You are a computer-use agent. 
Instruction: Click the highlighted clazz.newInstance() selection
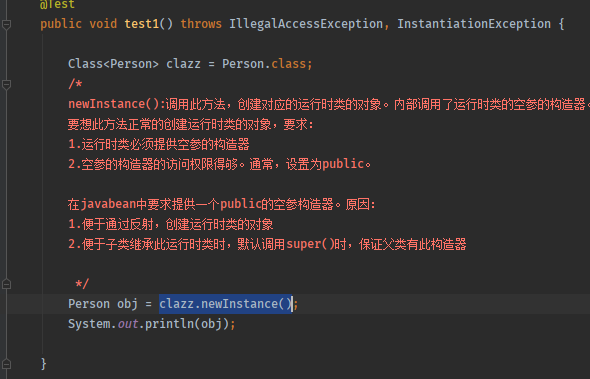225,304
